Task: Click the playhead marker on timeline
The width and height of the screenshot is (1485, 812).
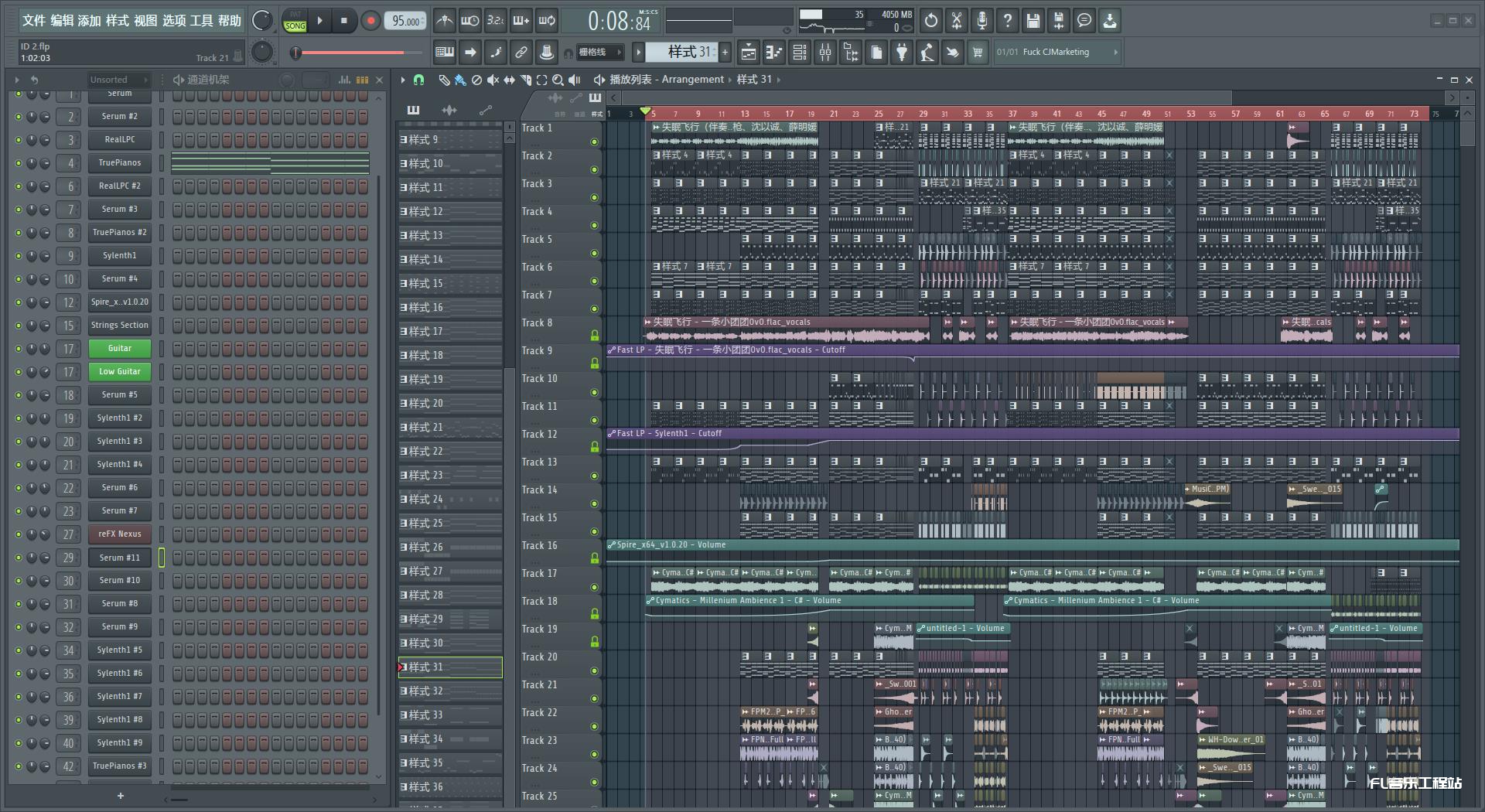Action: tap(646, 112)
